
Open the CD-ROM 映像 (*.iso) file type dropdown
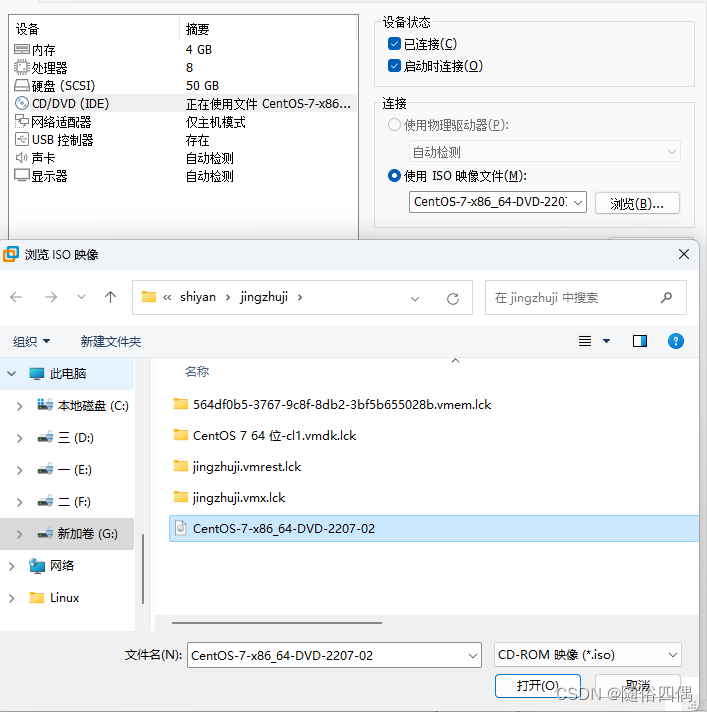click(588, 655)
